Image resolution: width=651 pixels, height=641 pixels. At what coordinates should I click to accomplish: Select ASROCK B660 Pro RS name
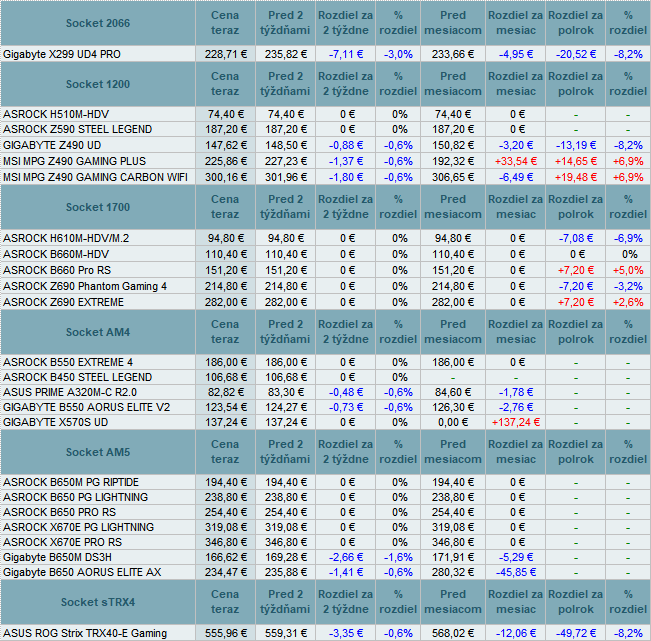point(57,271)
